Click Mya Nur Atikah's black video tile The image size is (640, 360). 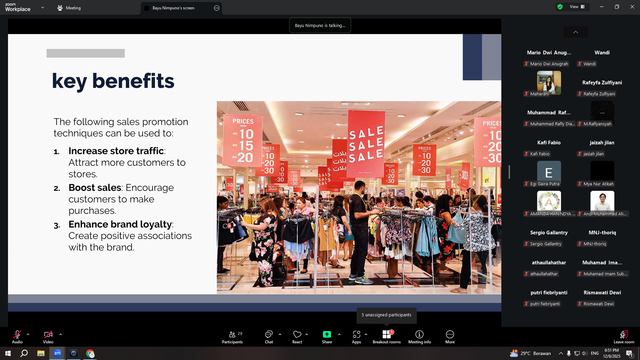[x=602, y=173]
